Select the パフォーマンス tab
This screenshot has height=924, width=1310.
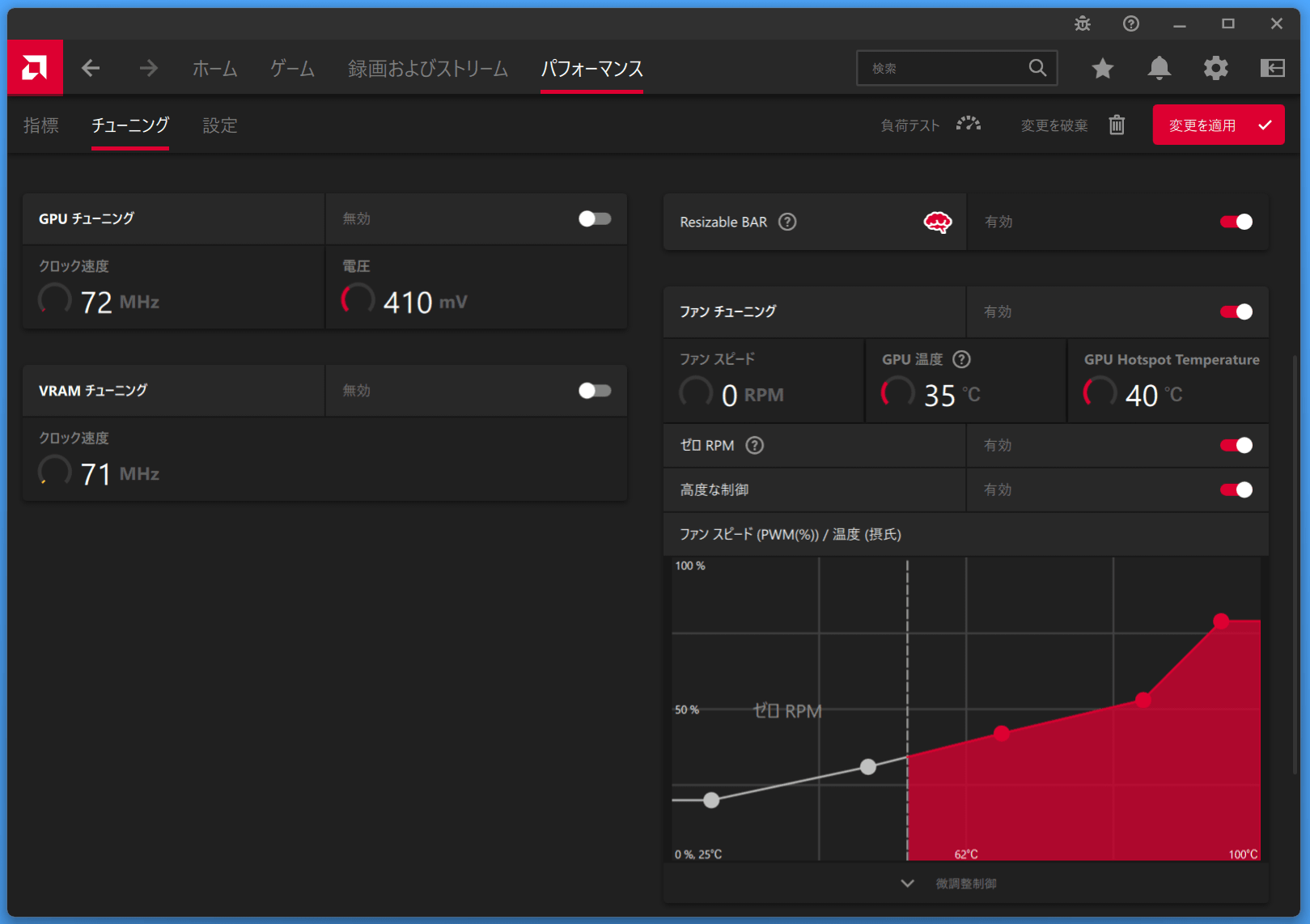591,69
